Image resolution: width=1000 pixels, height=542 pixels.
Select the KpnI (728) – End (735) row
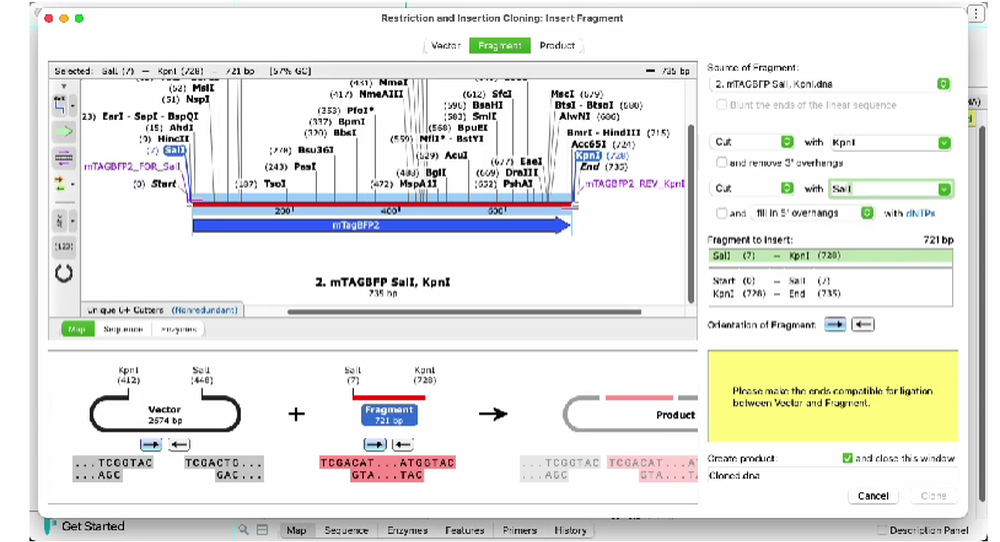[830, 294]
